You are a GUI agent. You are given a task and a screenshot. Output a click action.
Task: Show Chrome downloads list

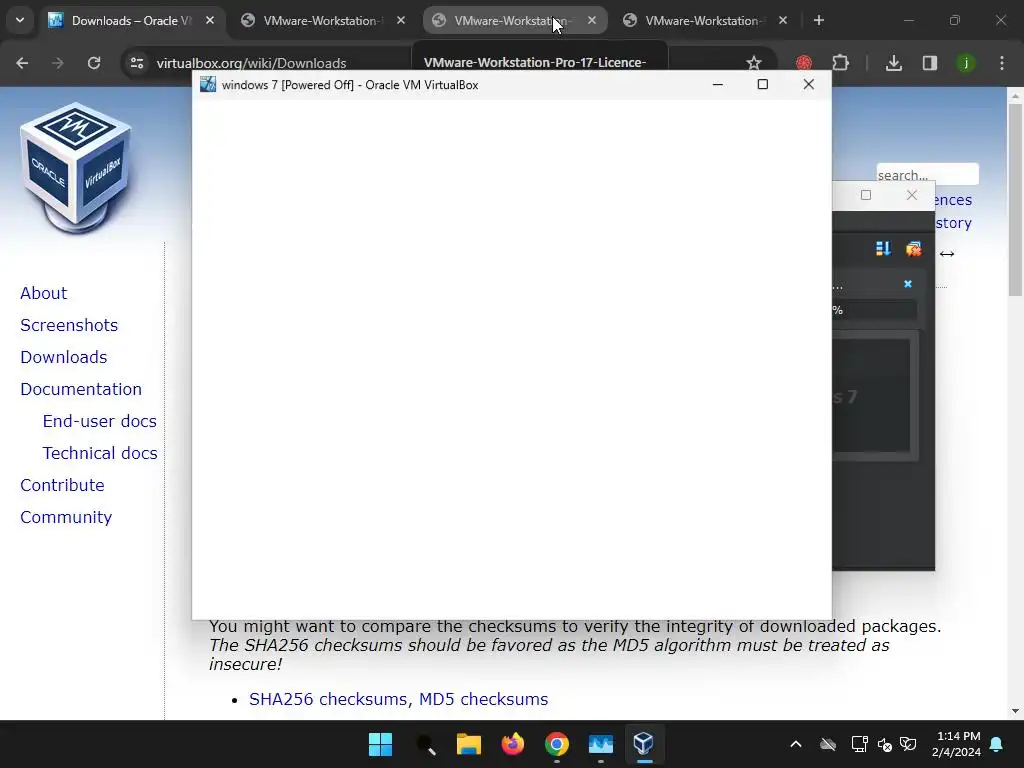(x=893, y=63)
